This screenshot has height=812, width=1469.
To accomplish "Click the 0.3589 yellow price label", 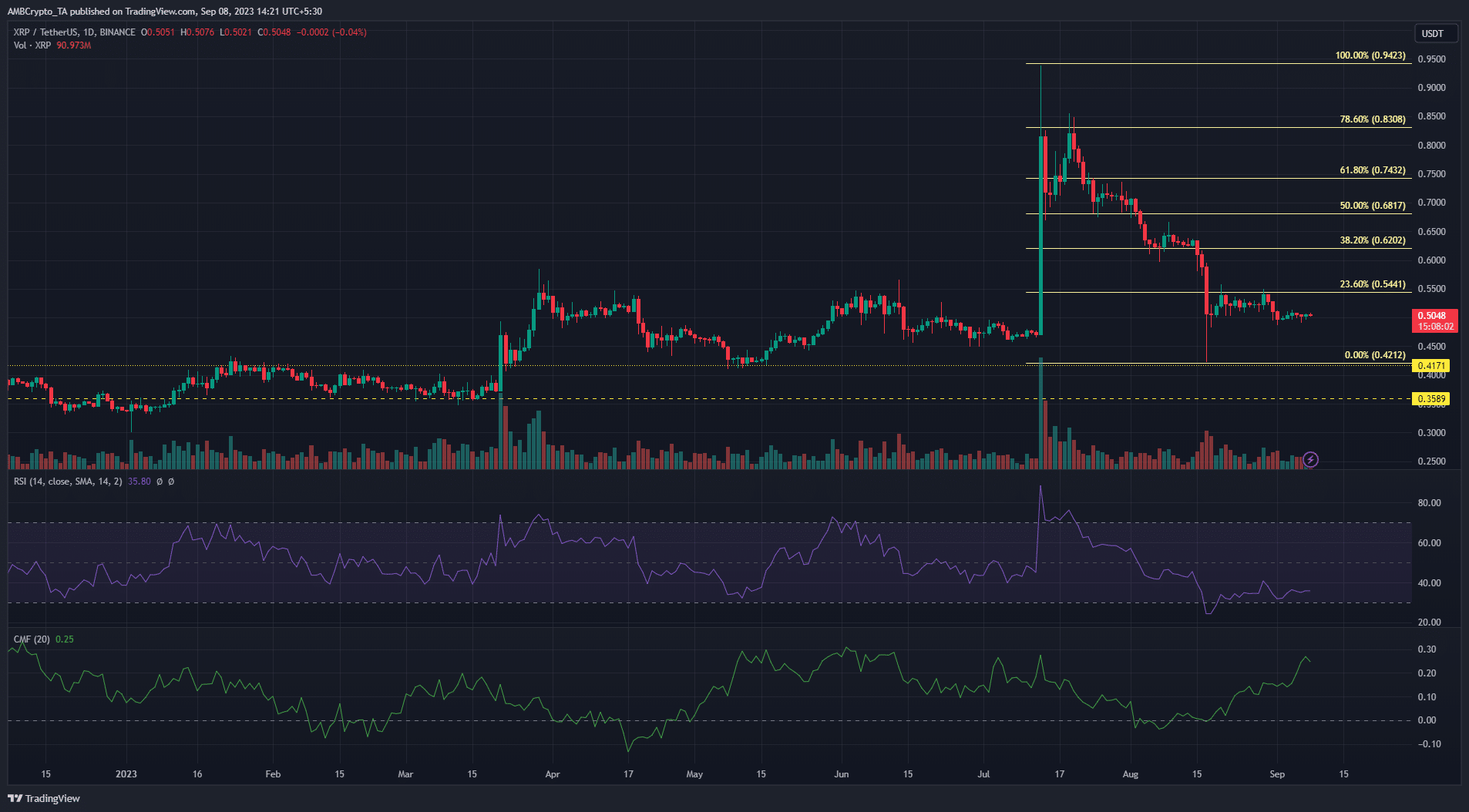I will click(x=1431, y=399).
